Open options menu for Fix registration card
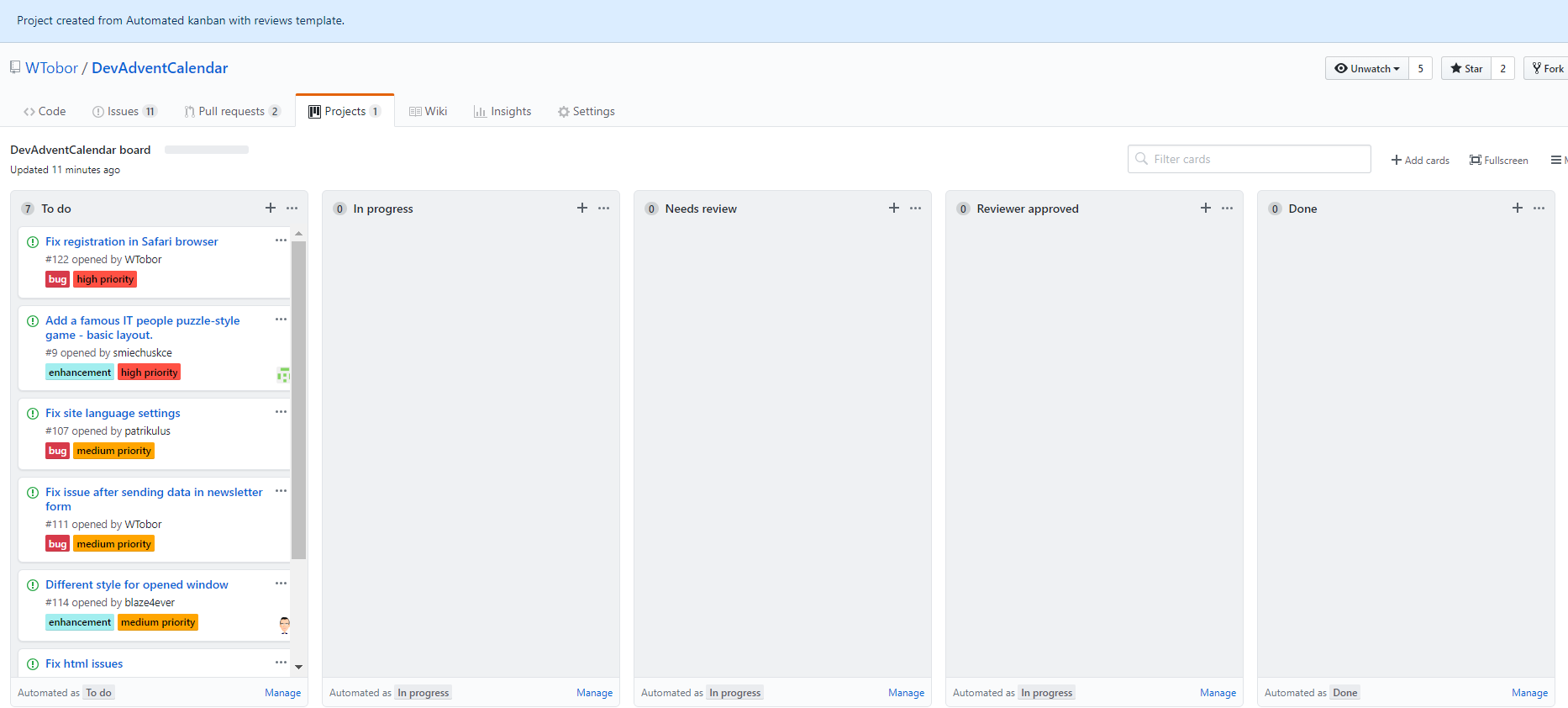This screenshot has width=1568, height=708. pyautogui.click(x=281, y=240)
